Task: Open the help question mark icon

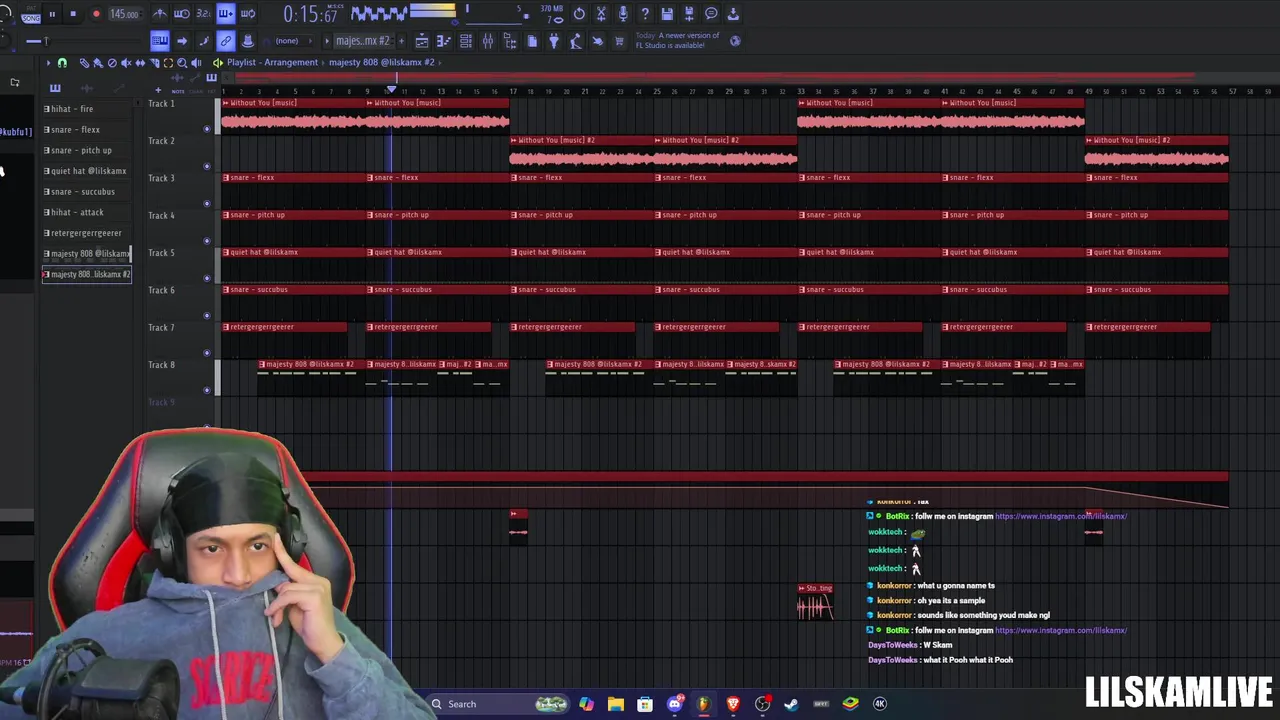Action: (645, 14)
